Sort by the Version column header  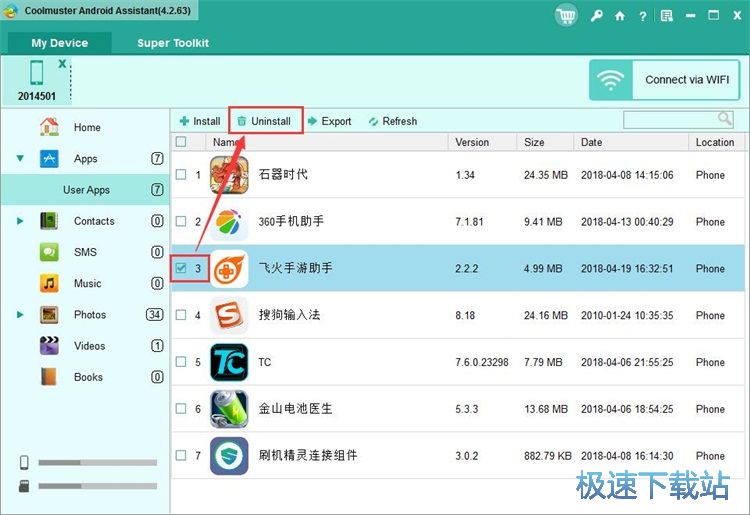coord(482,142)
